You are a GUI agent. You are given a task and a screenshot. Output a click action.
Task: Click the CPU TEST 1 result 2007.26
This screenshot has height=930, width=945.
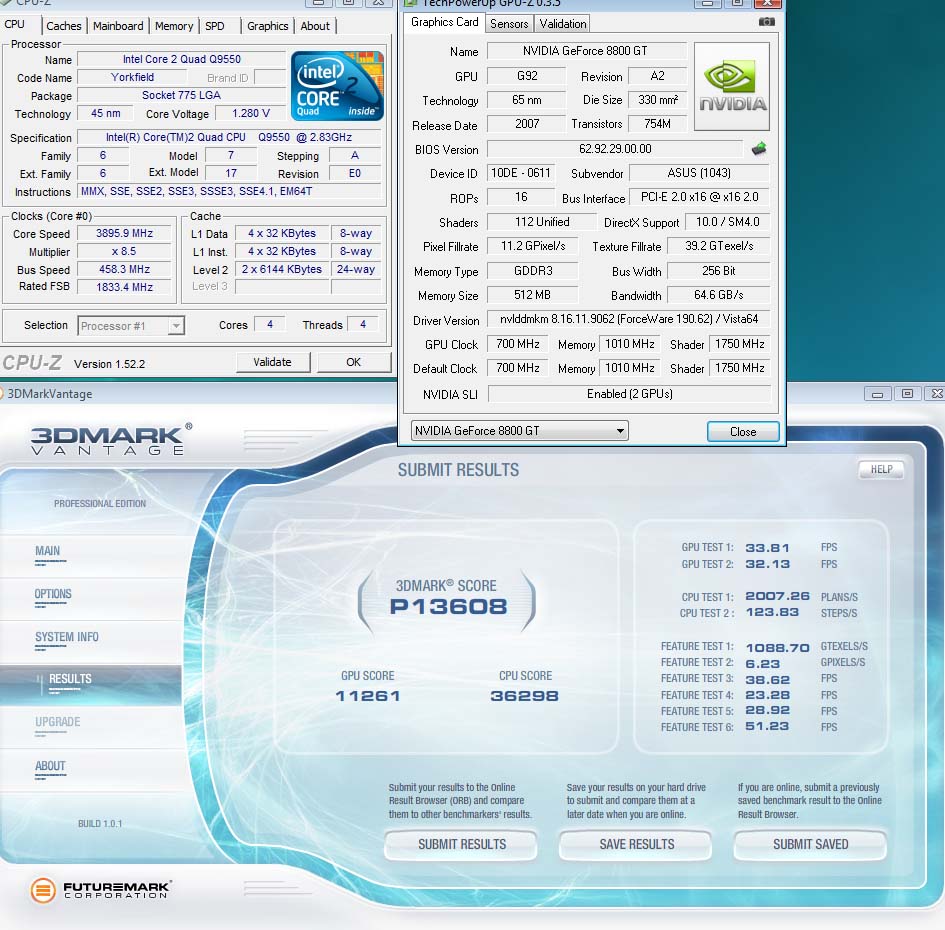(777, 596)
